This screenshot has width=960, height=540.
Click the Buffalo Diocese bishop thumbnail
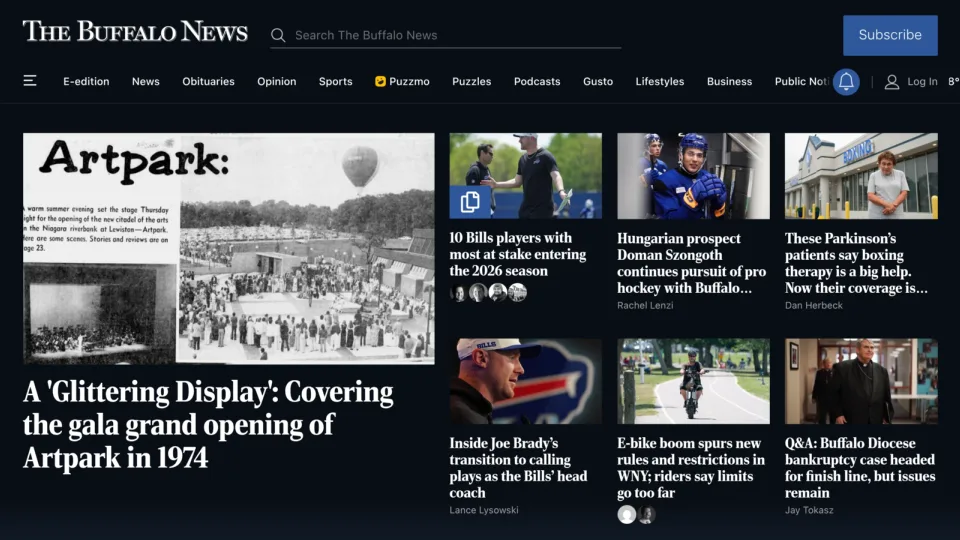pos(861,381)
